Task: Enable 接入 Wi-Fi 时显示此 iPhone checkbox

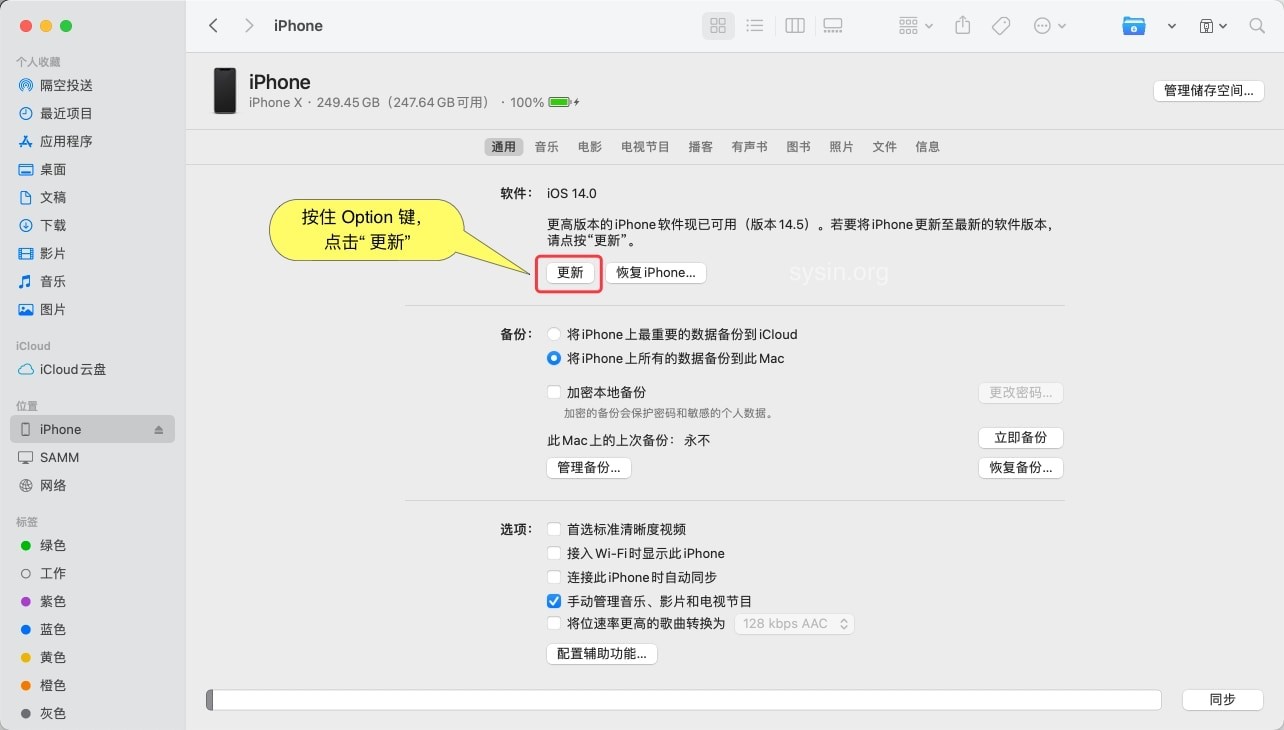Action: click(x=554, y=554)
